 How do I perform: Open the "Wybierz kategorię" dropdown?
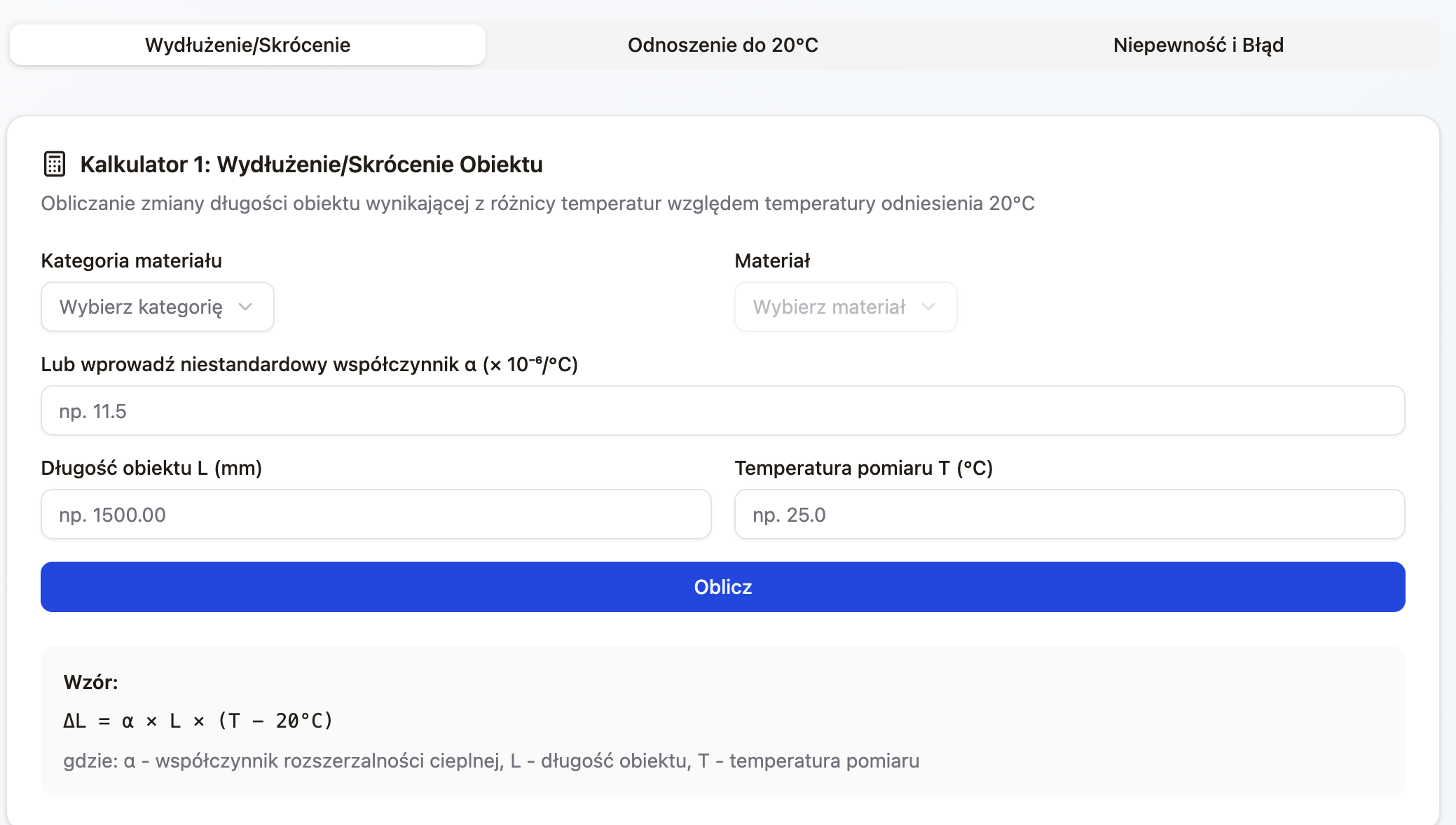156,306
